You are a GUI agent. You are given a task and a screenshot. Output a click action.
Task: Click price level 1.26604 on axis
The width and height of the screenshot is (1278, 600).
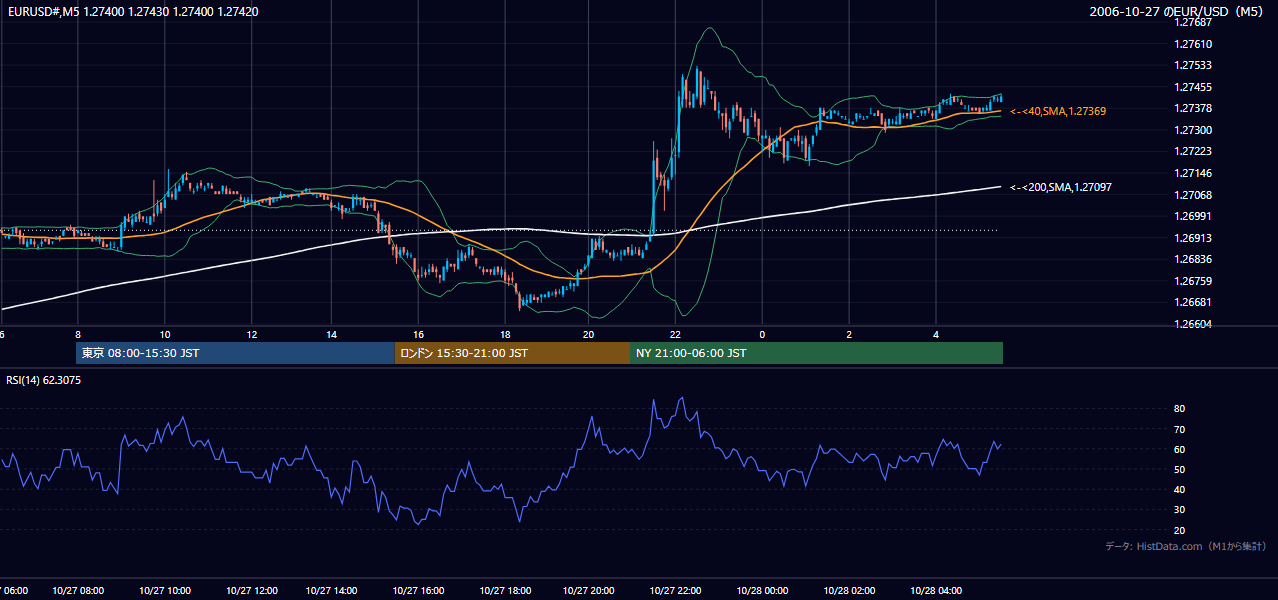click(1193, 324)
